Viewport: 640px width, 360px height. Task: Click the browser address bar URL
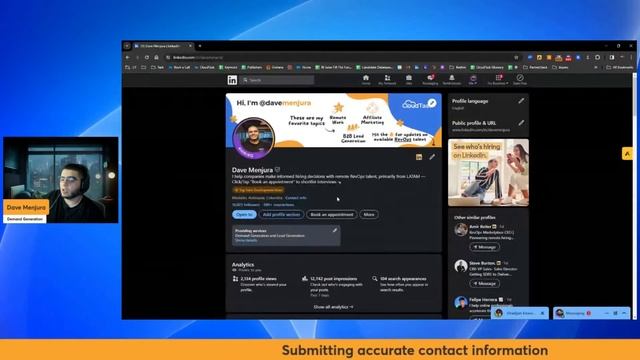(198, 58)
